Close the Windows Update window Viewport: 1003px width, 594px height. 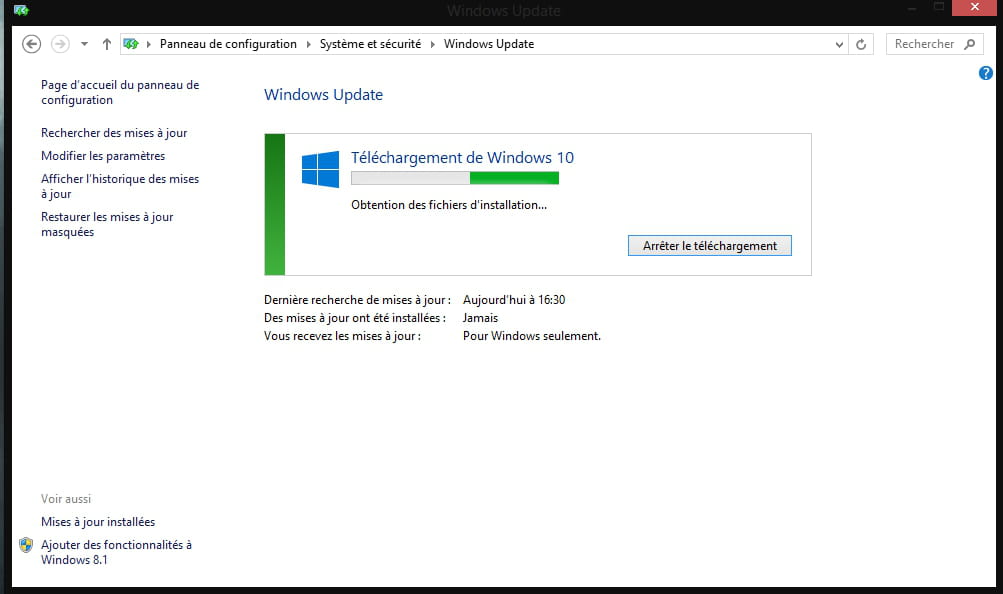point(974,8)
